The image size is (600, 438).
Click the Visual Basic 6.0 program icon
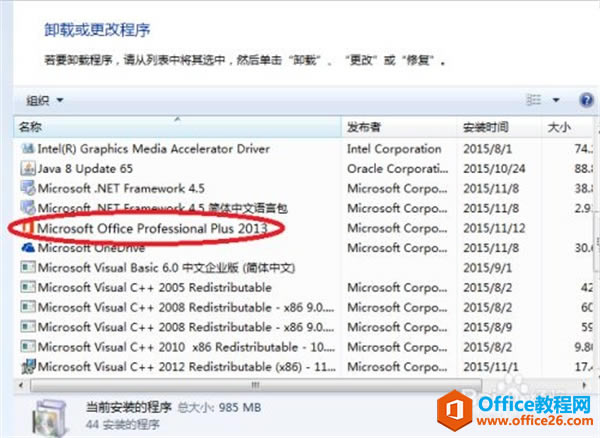click(x=28, y=267)
